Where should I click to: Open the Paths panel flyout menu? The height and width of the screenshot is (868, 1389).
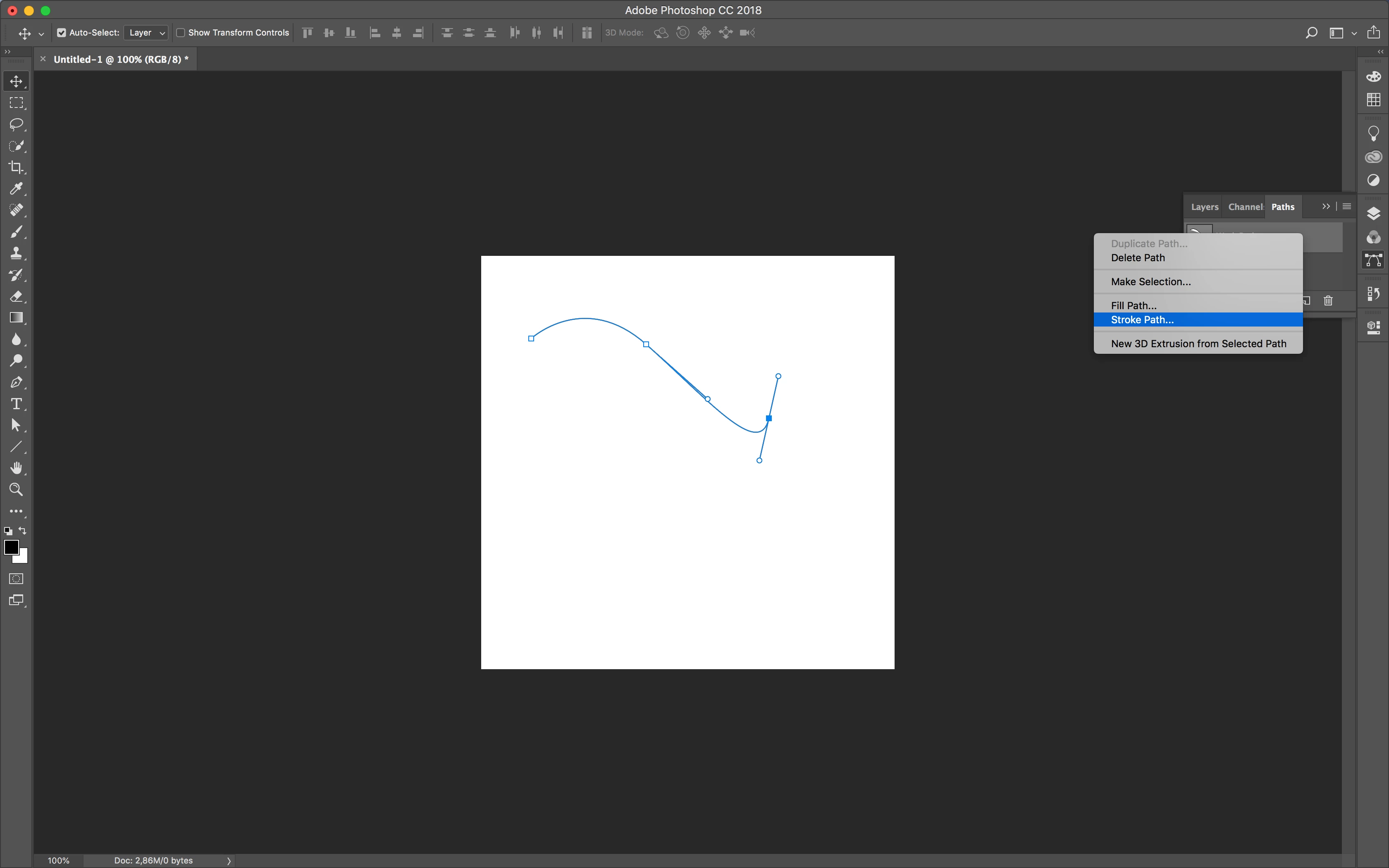[1346, 207]
